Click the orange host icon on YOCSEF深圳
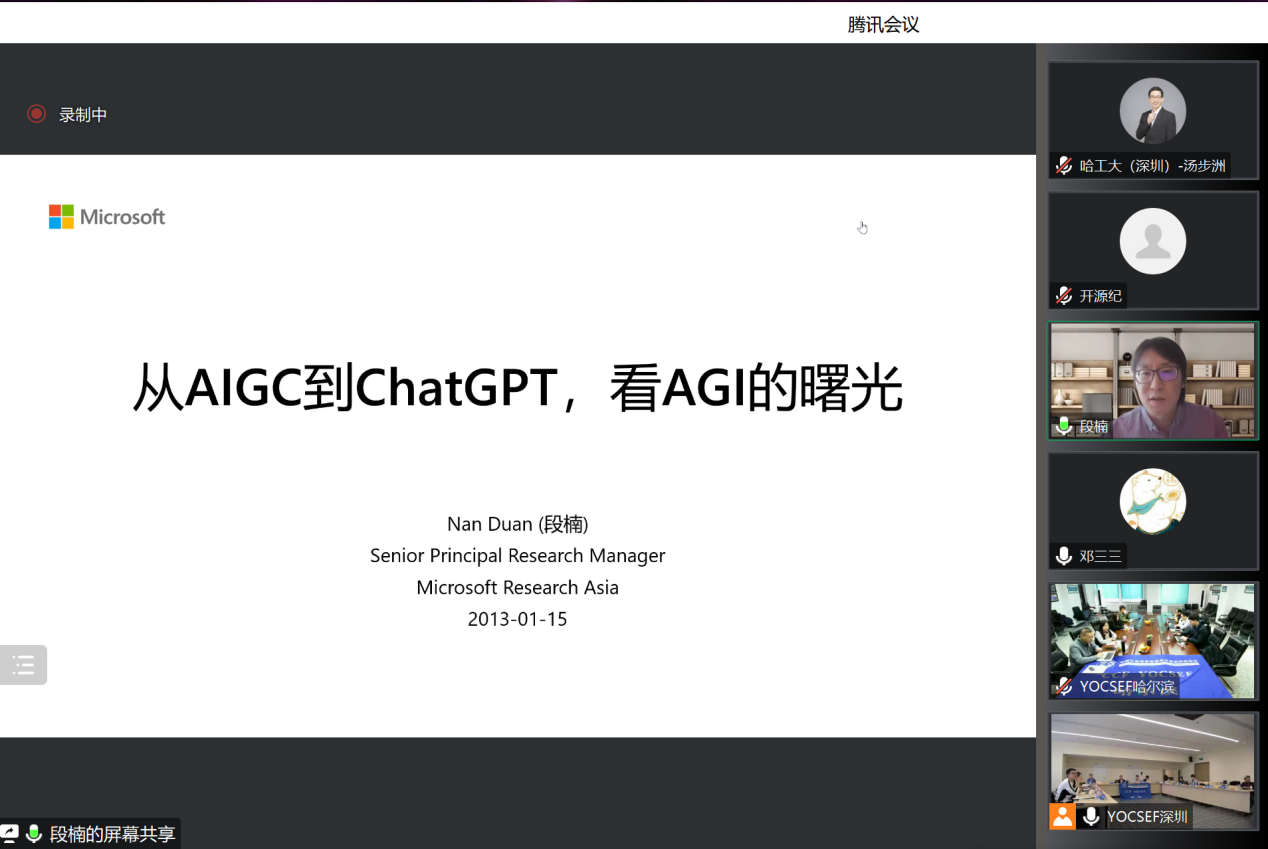This screenshot has width=1268, height=849. (x=1062, y=816)
